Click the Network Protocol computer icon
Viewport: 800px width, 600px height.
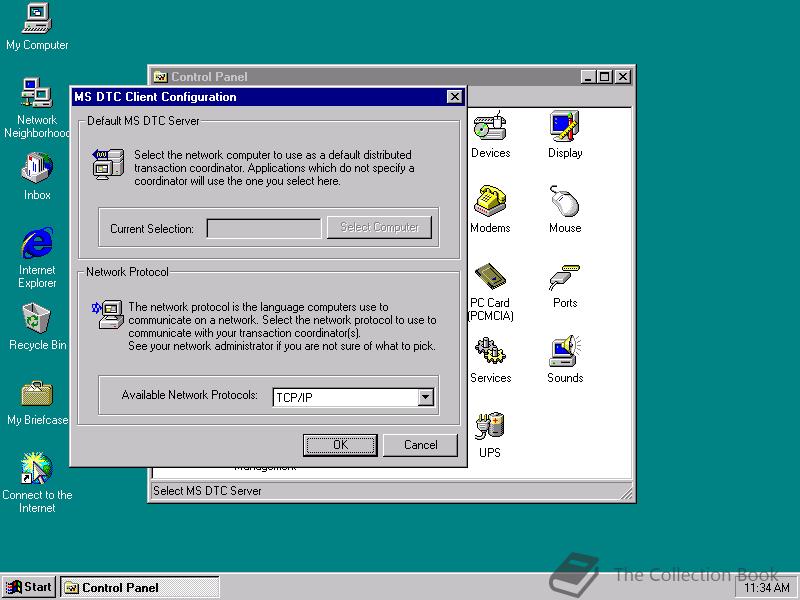[x=108, y=314]
